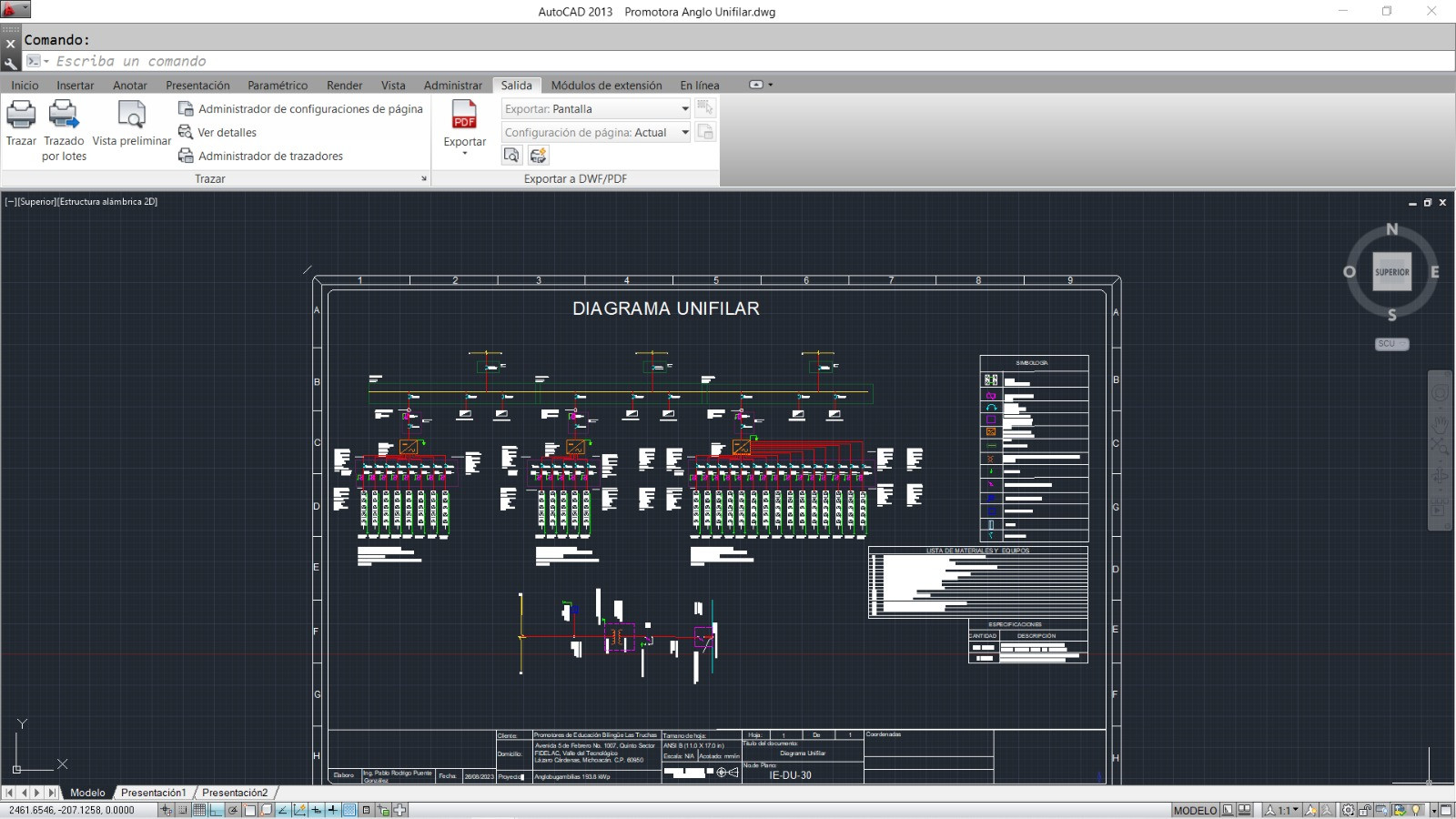Image resolution: width=1456 pixels, height=819 pixels.
Task: Switch to the Anotar ribbon tab
Action: tap(130, 85)
